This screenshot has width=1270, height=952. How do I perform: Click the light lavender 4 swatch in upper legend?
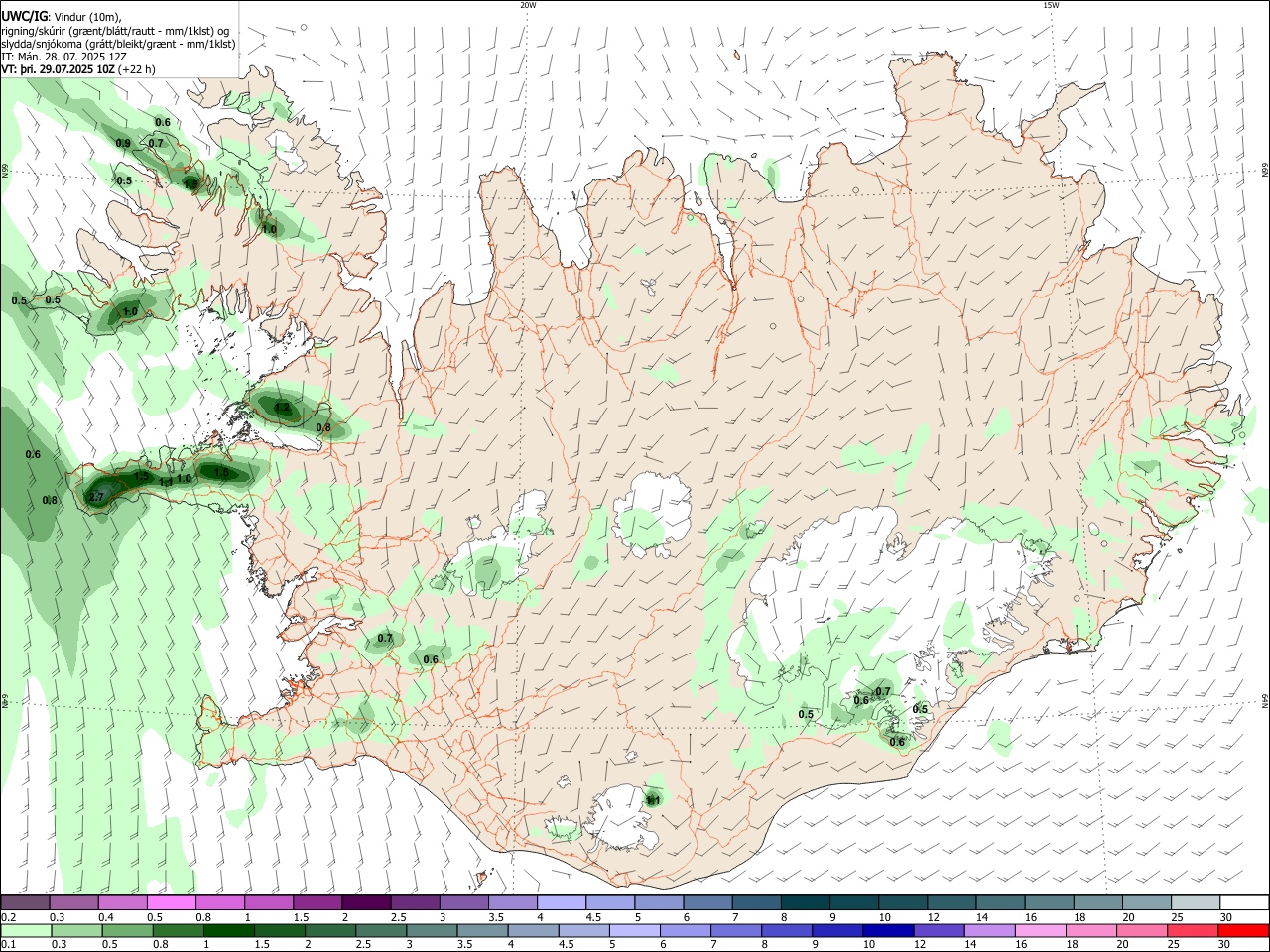coord(562,903)
